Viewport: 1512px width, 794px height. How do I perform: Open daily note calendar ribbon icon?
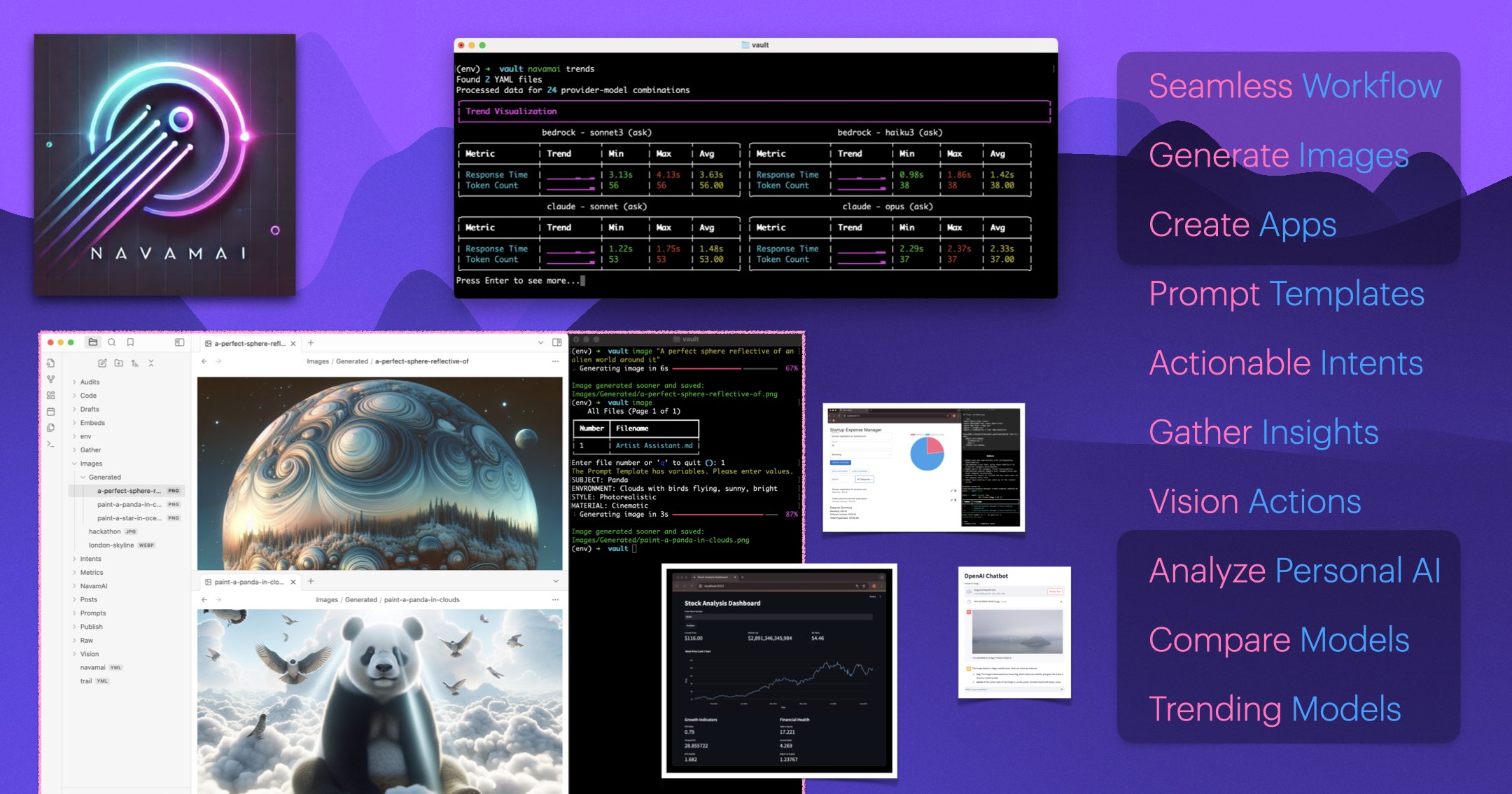point(51,411)
